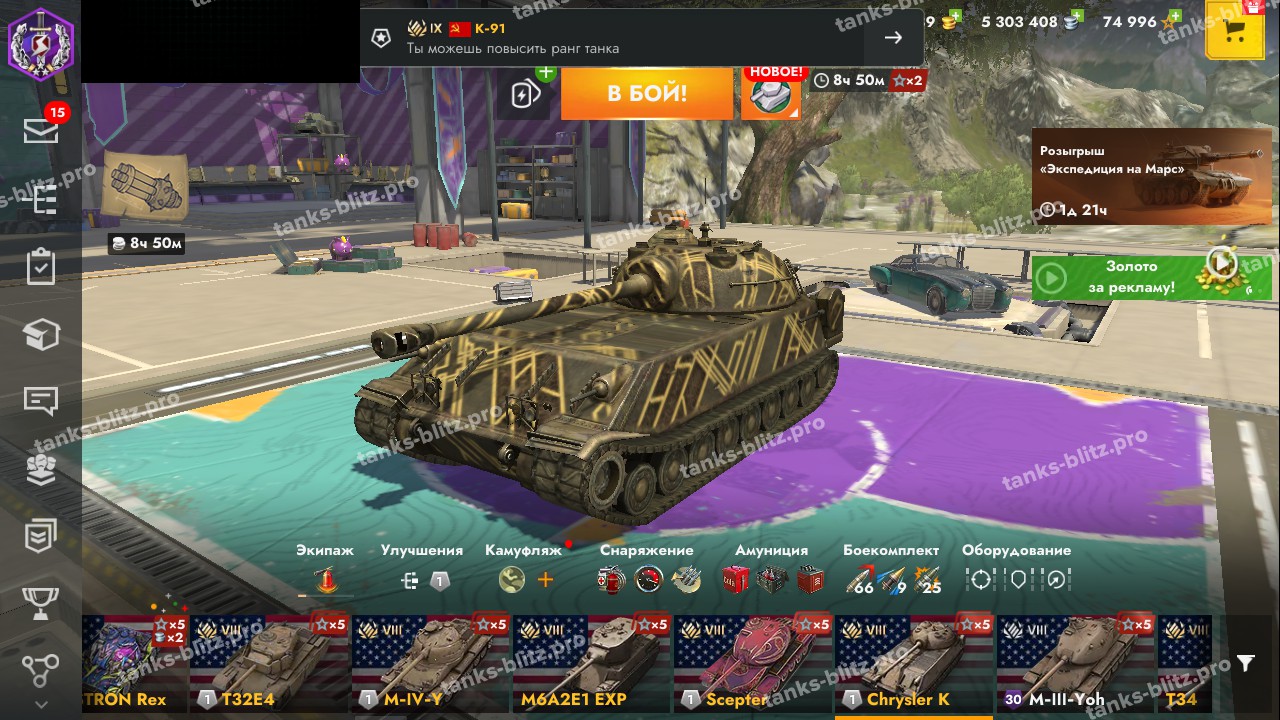Viewport: 1280px width, 720px height.
Task: Open the new battle mode selector
Action: [771, 94]
